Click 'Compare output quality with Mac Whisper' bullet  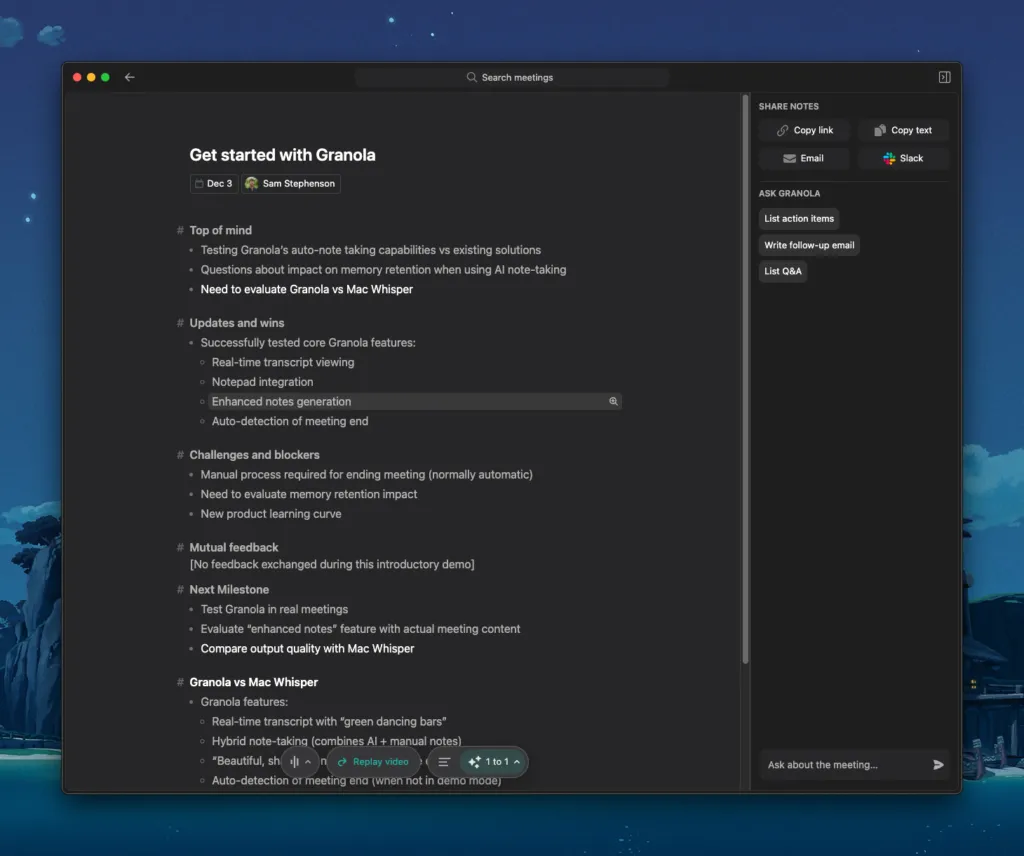click(307, 648)
